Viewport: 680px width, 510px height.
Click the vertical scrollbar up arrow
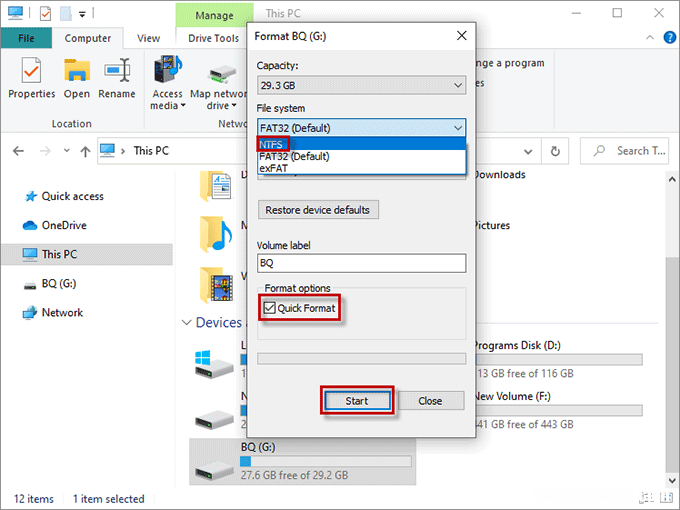pos(672,179)
